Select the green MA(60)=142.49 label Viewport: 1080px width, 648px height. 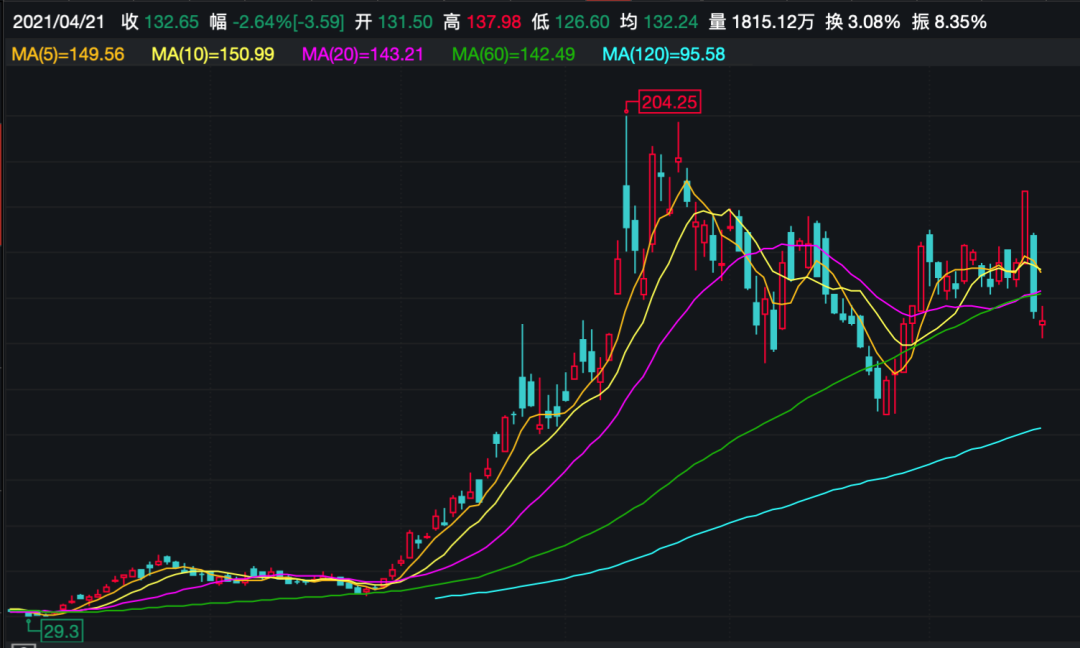click(513, 54)
